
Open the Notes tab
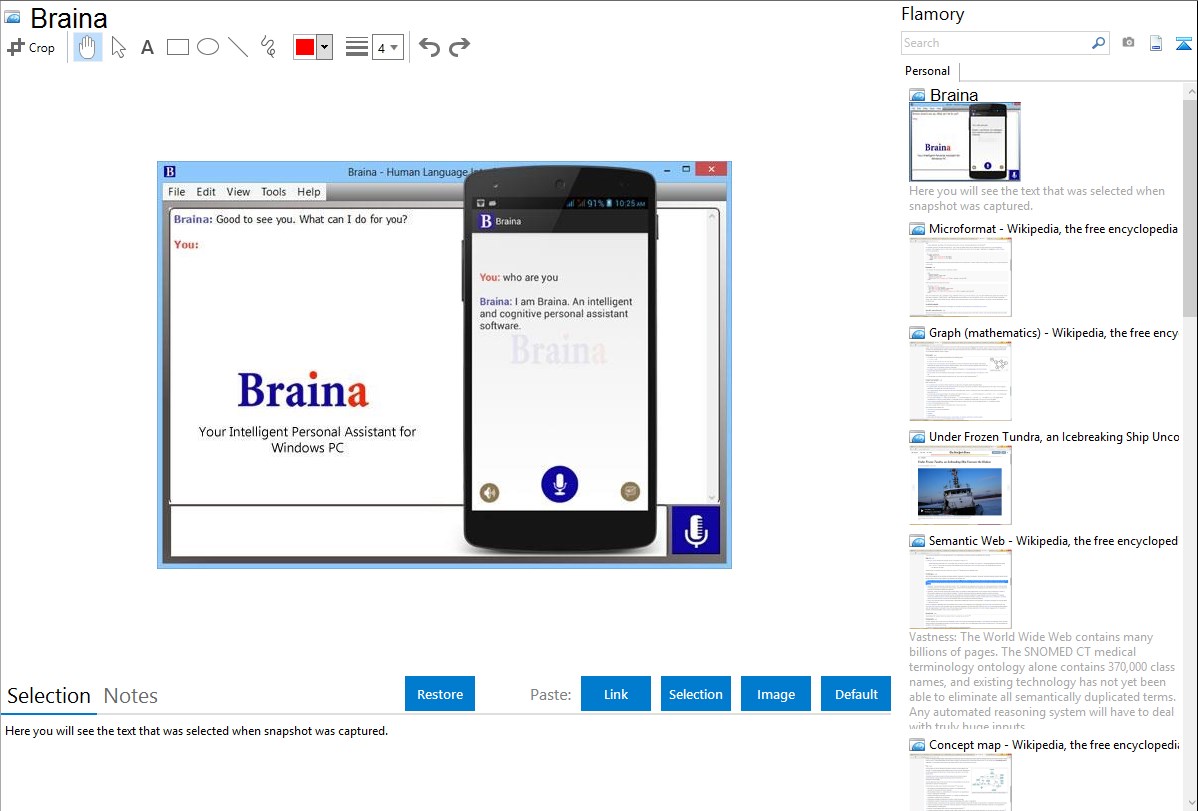click(x=131, y=696)
